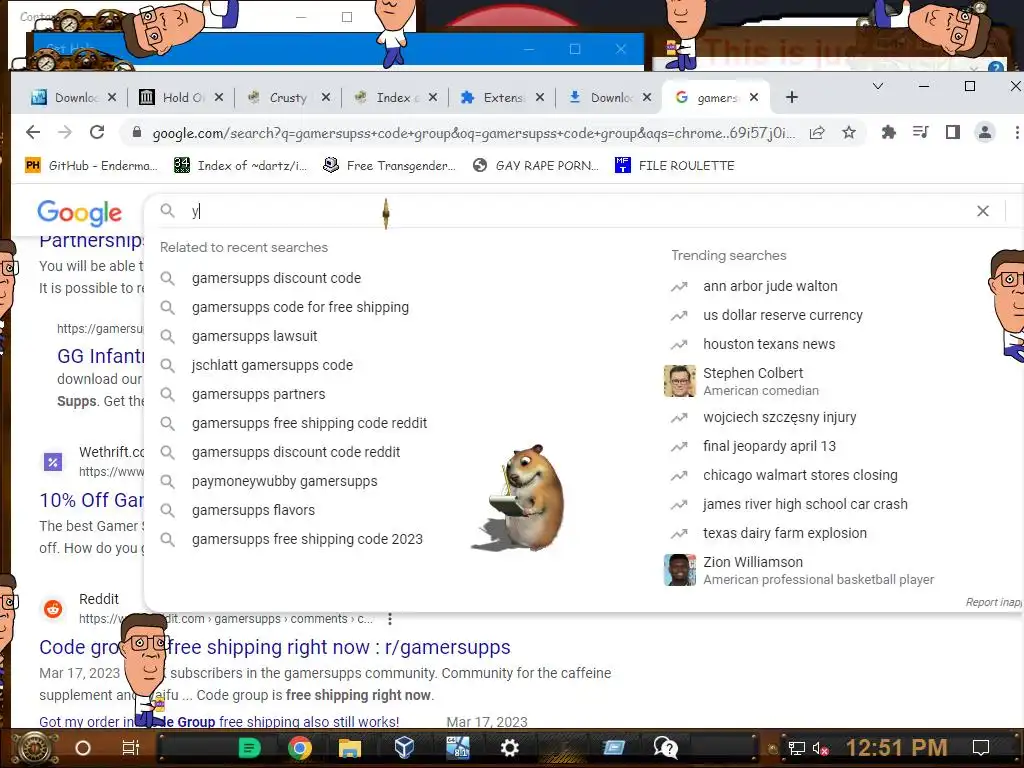Select suggestion gamersupps discount code

point(276,278)
